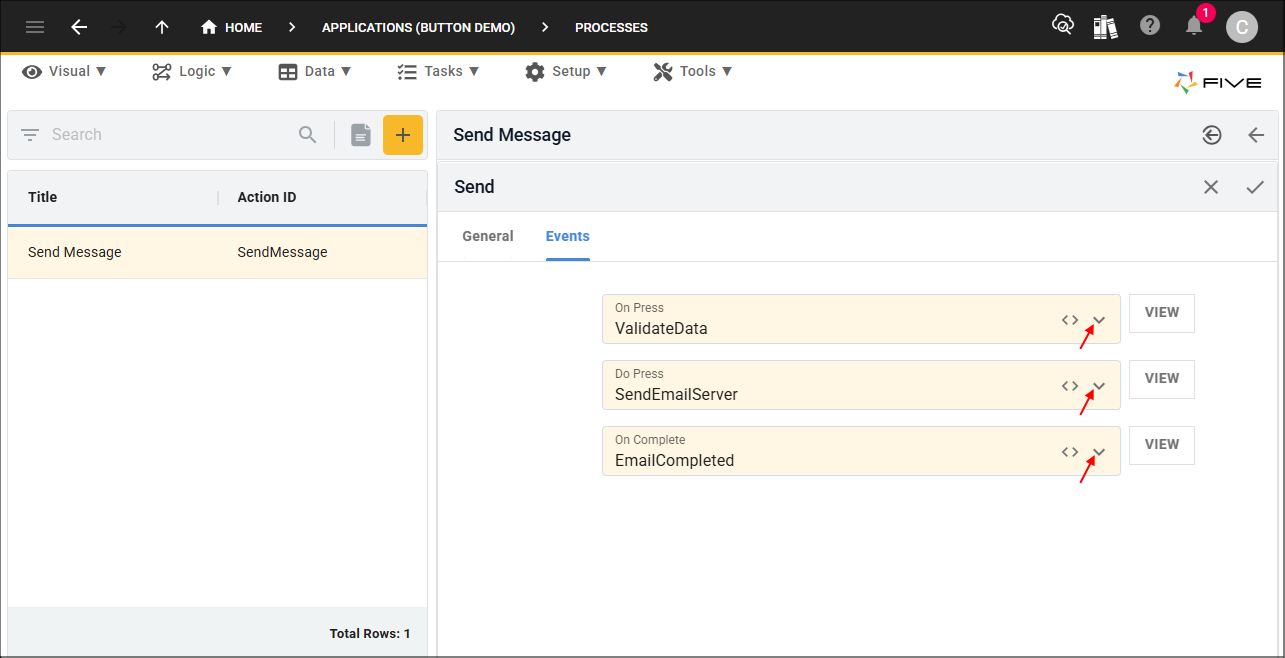
Task: Expand the On Complete dropdown
Action: click(x=1099, y=452)
